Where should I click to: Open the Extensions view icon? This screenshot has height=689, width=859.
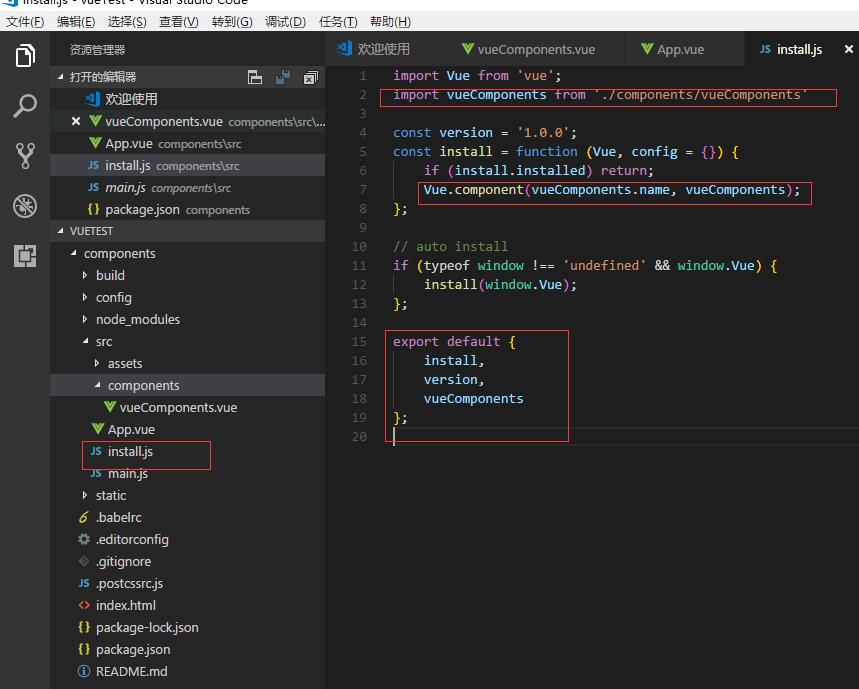25,256
